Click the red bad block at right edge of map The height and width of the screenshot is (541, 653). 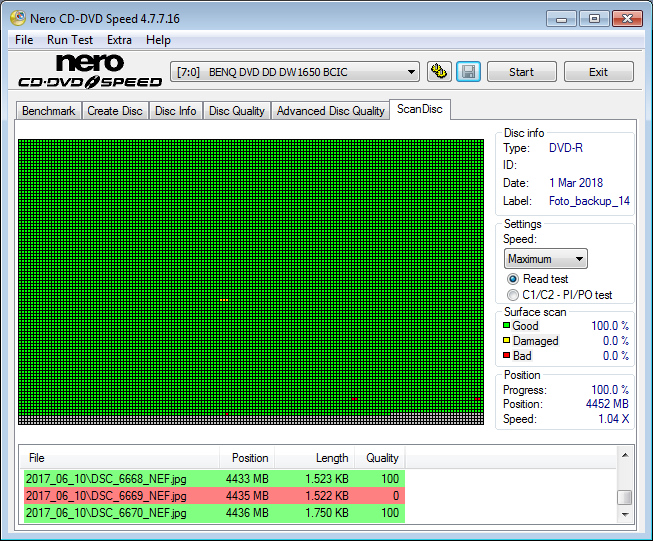pyautogui.click(x=477, y=399)
